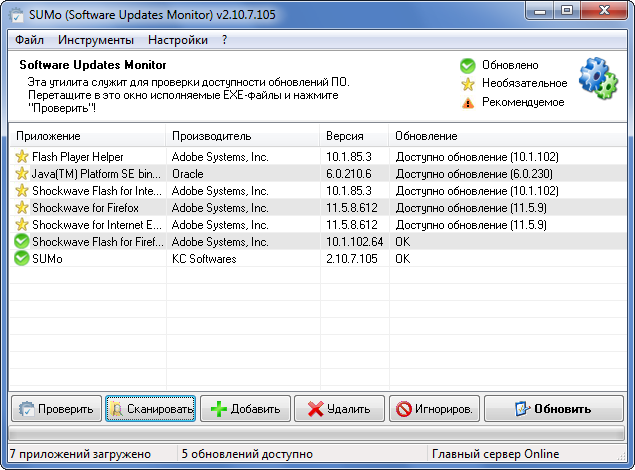Click the version 6.0.210.6 cell
This screenshot has width=635, height=470.
pos(349,174)
